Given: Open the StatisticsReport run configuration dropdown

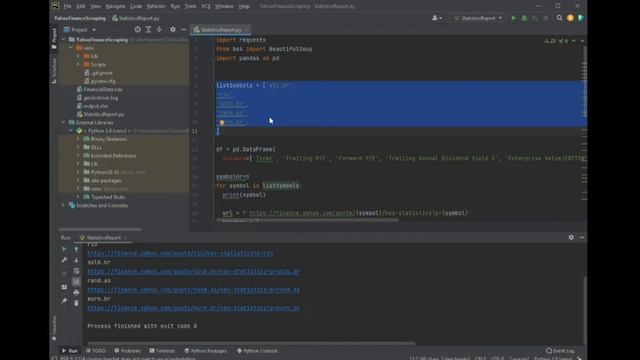Looking at the screenshot, I should point(478,18).
